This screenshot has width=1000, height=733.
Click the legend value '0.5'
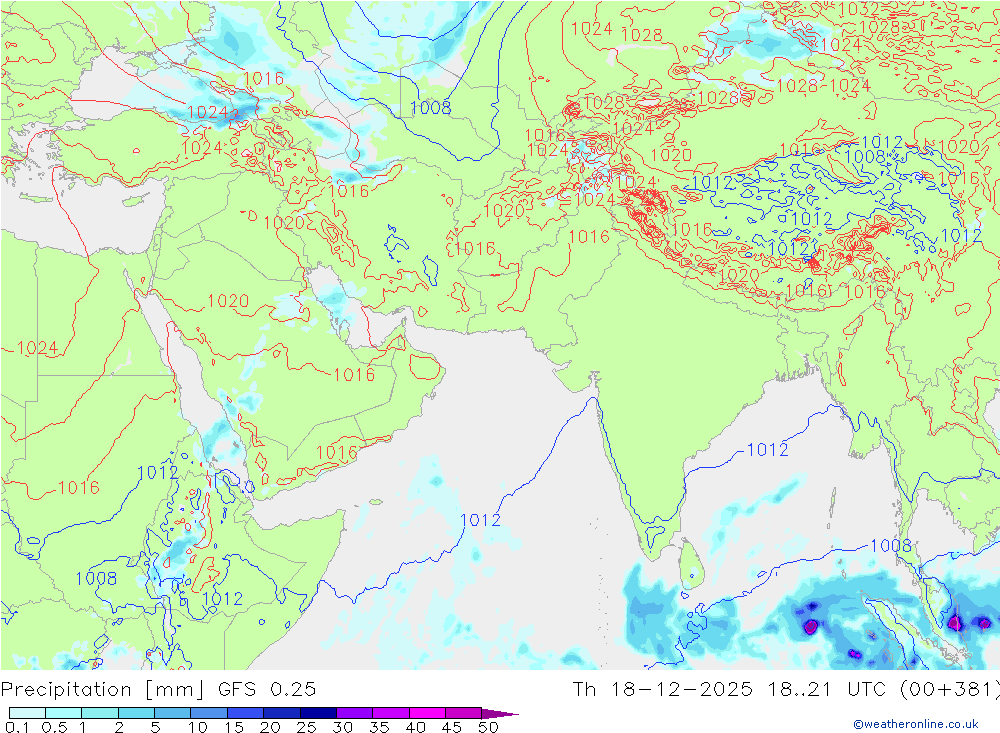[x=54, y=727]
